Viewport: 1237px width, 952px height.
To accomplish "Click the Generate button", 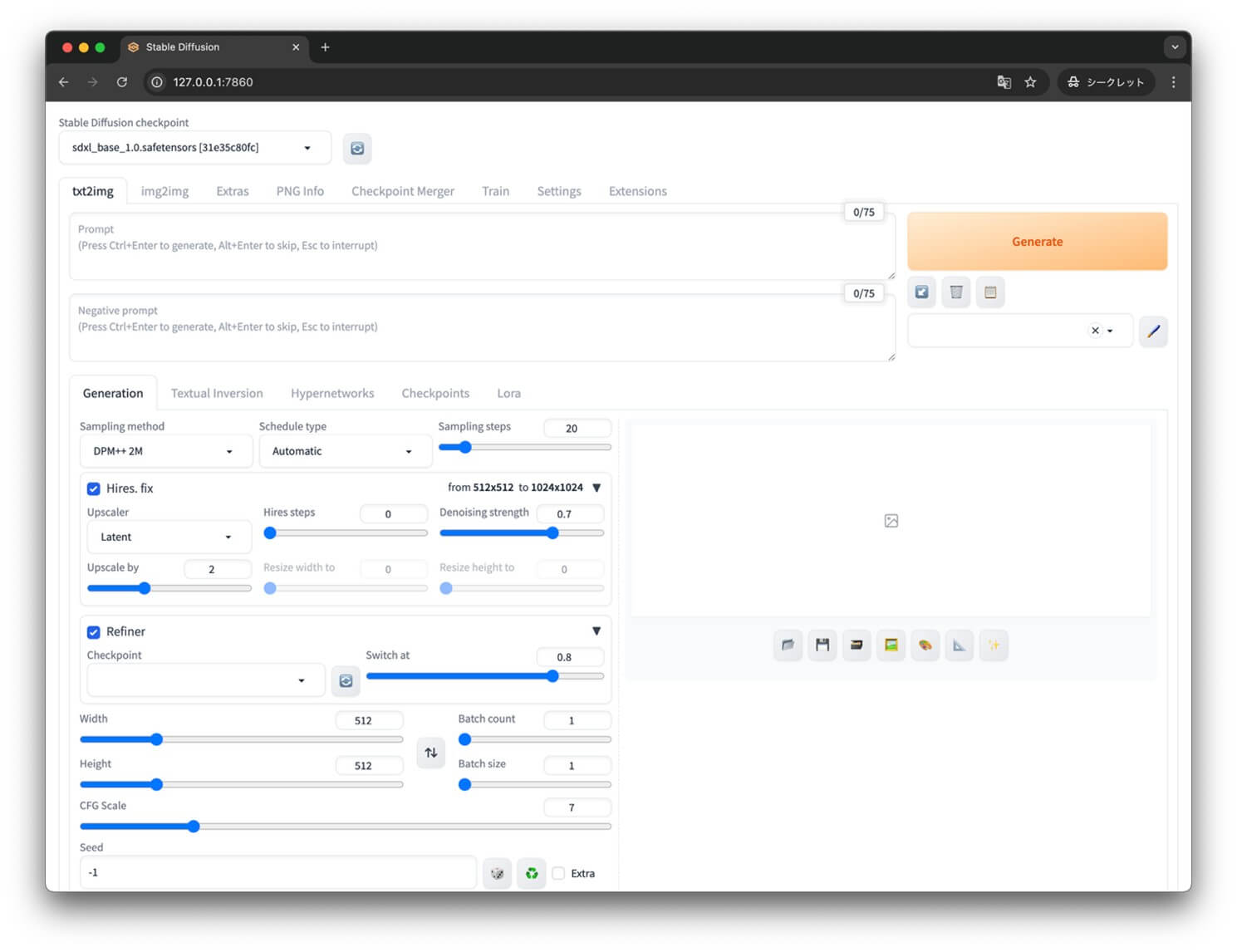I will [x=1037, y=242].
